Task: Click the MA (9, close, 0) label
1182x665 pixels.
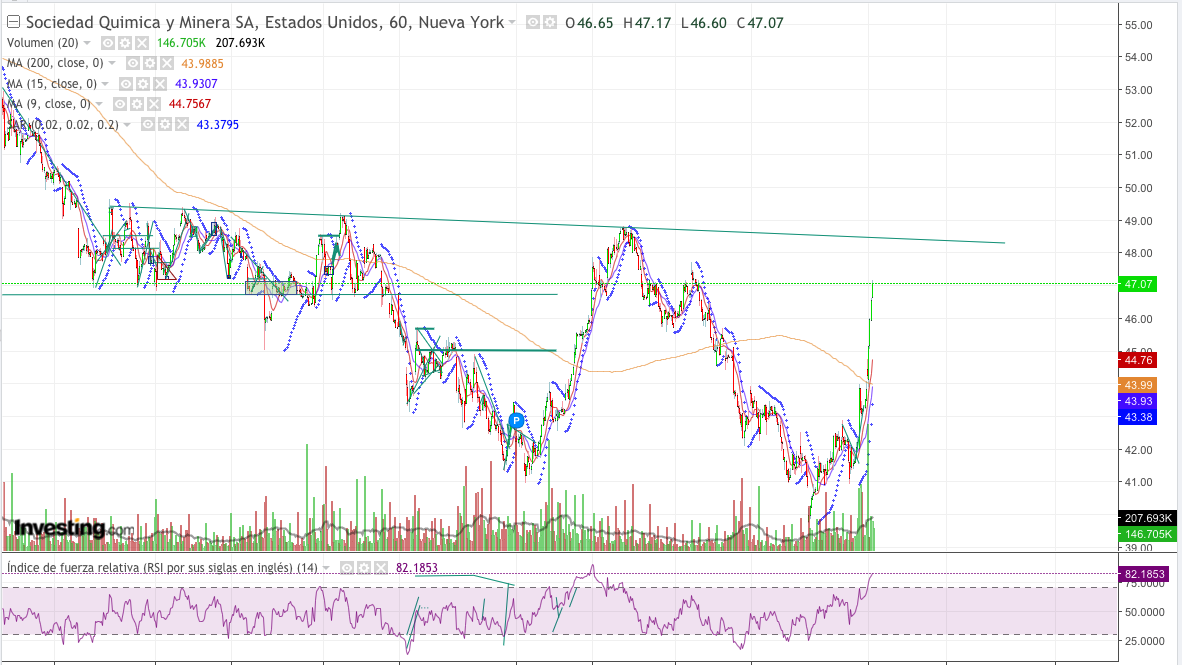Action: click(49, 104)
